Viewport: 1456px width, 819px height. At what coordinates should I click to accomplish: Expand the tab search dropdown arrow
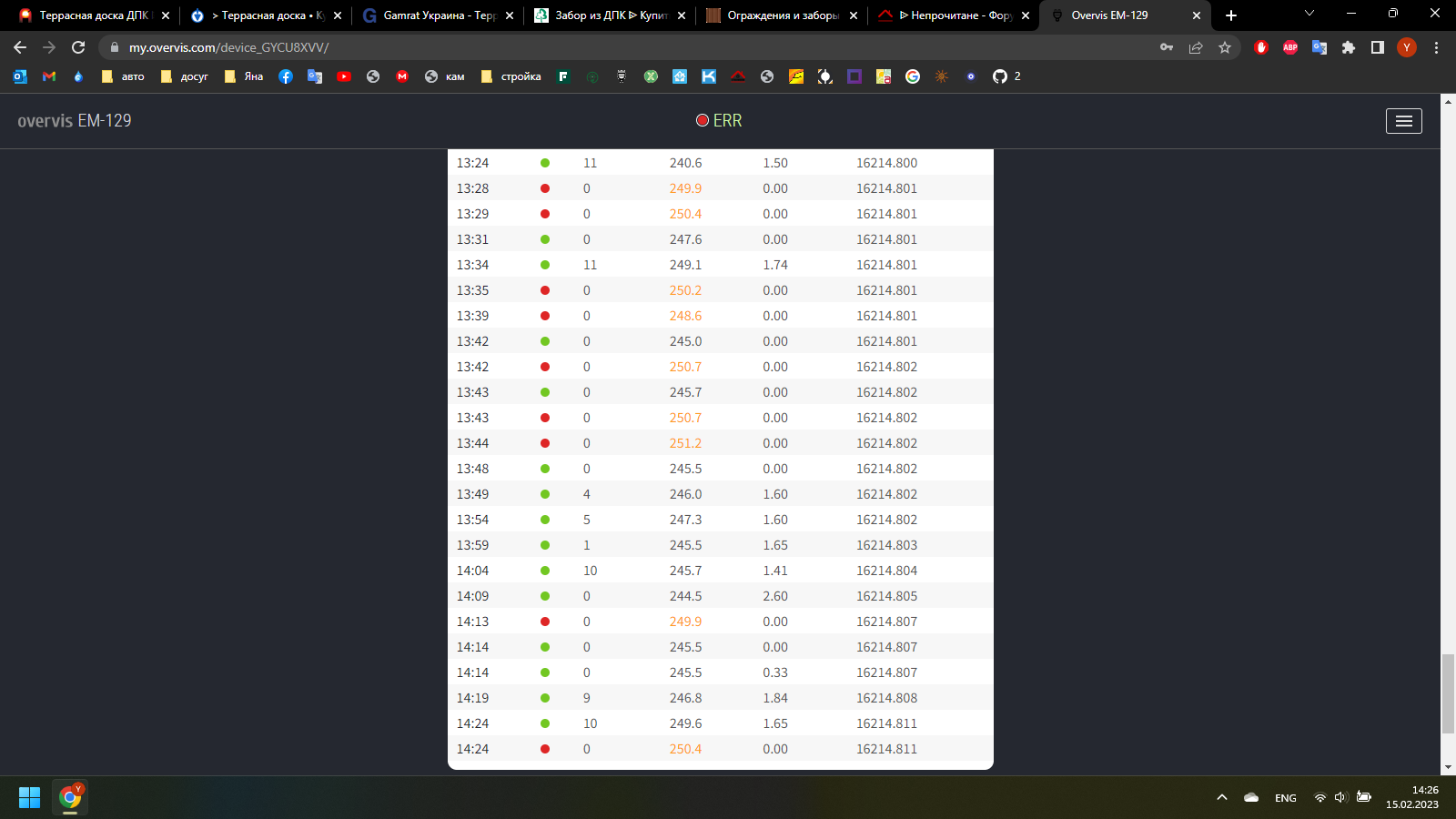[1309, 14]
